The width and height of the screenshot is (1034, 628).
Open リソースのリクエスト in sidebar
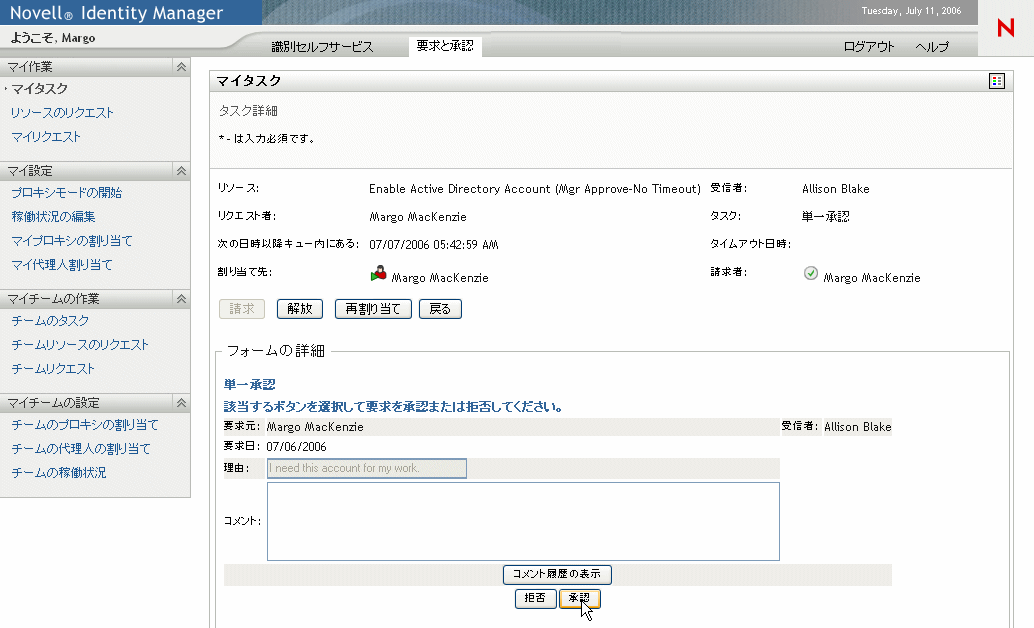click(62, 113)
